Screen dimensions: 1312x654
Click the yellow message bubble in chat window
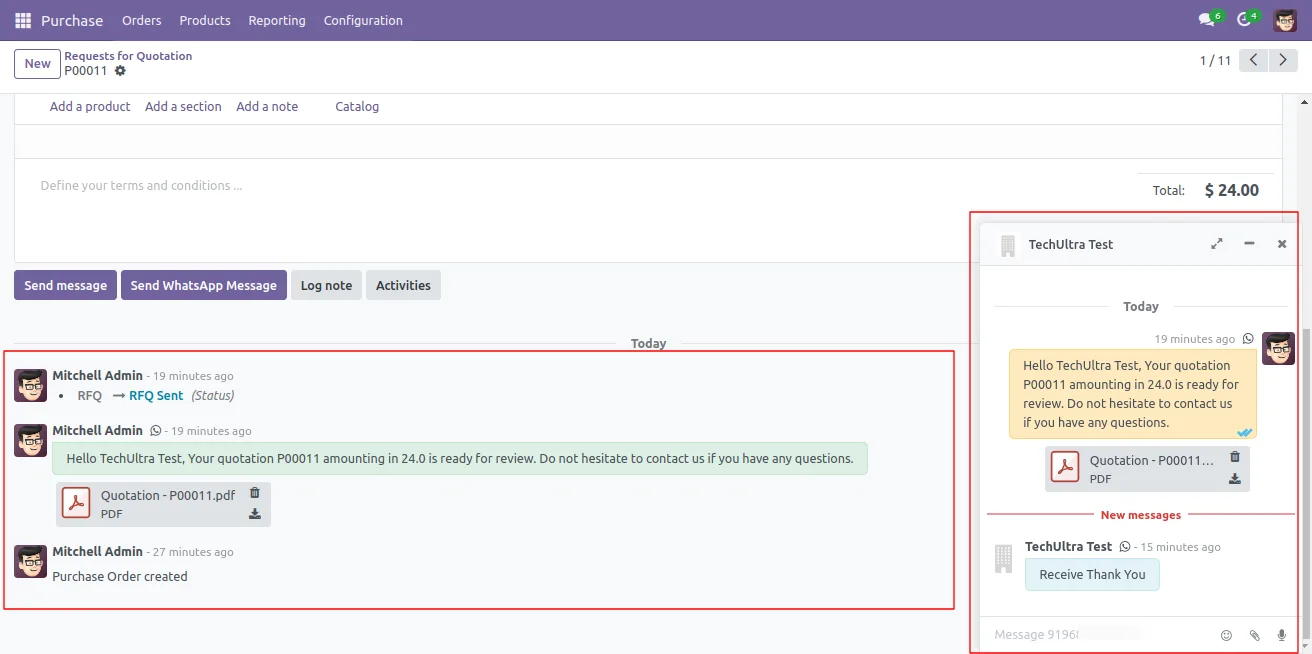tap(1133, 394)
